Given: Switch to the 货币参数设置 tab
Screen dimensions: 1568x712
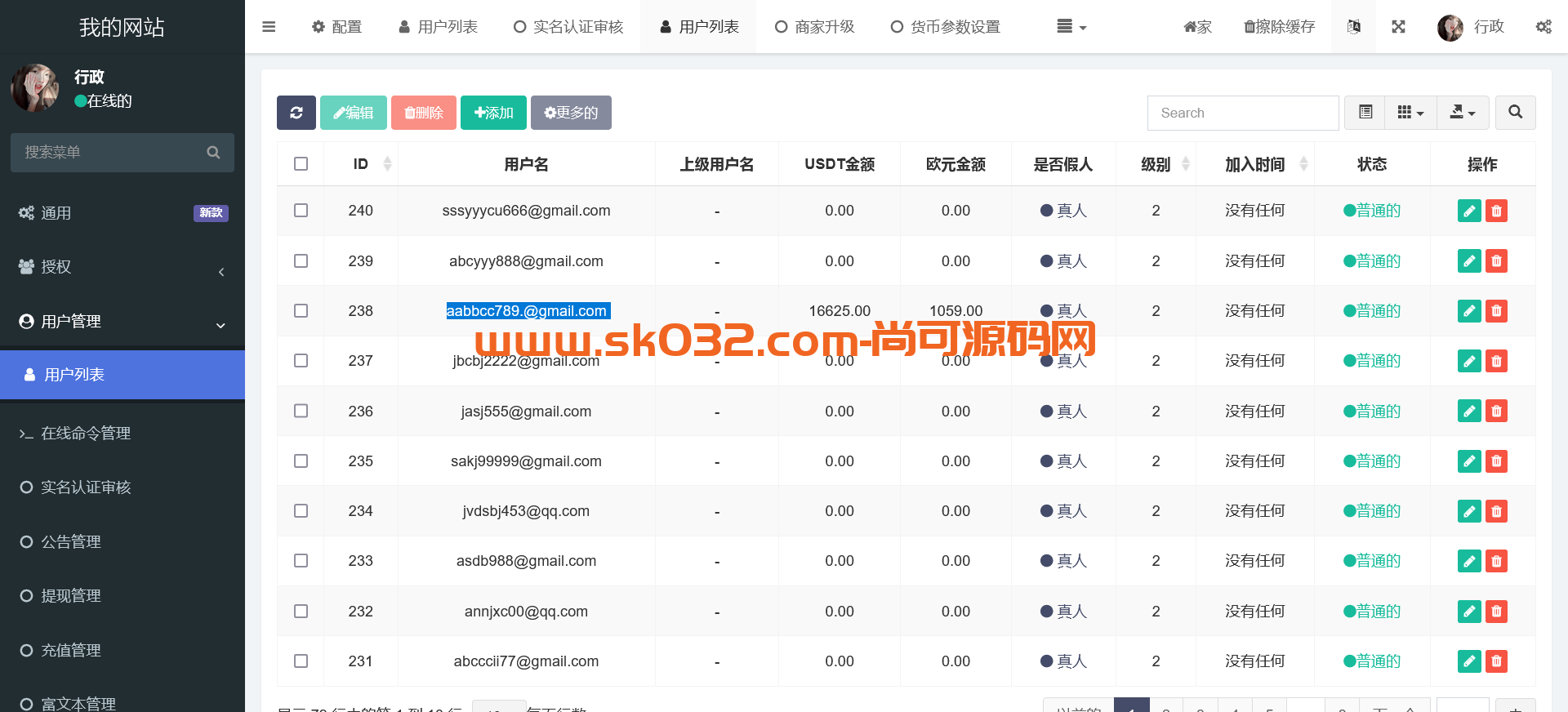Looking at the screenshot, I should [945, 27].
